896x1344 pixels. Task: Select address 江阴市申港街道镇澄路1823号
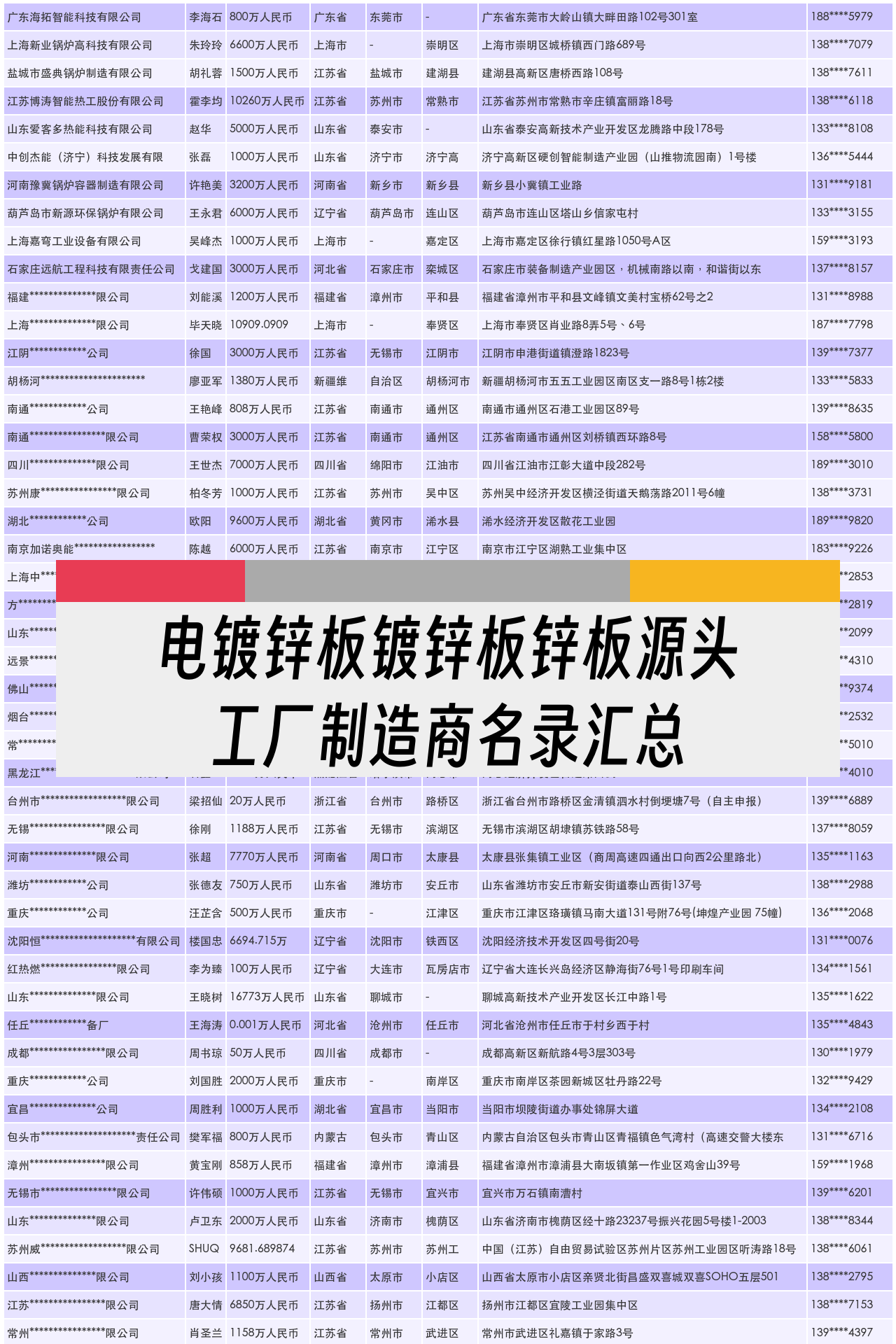coord(555,353)
